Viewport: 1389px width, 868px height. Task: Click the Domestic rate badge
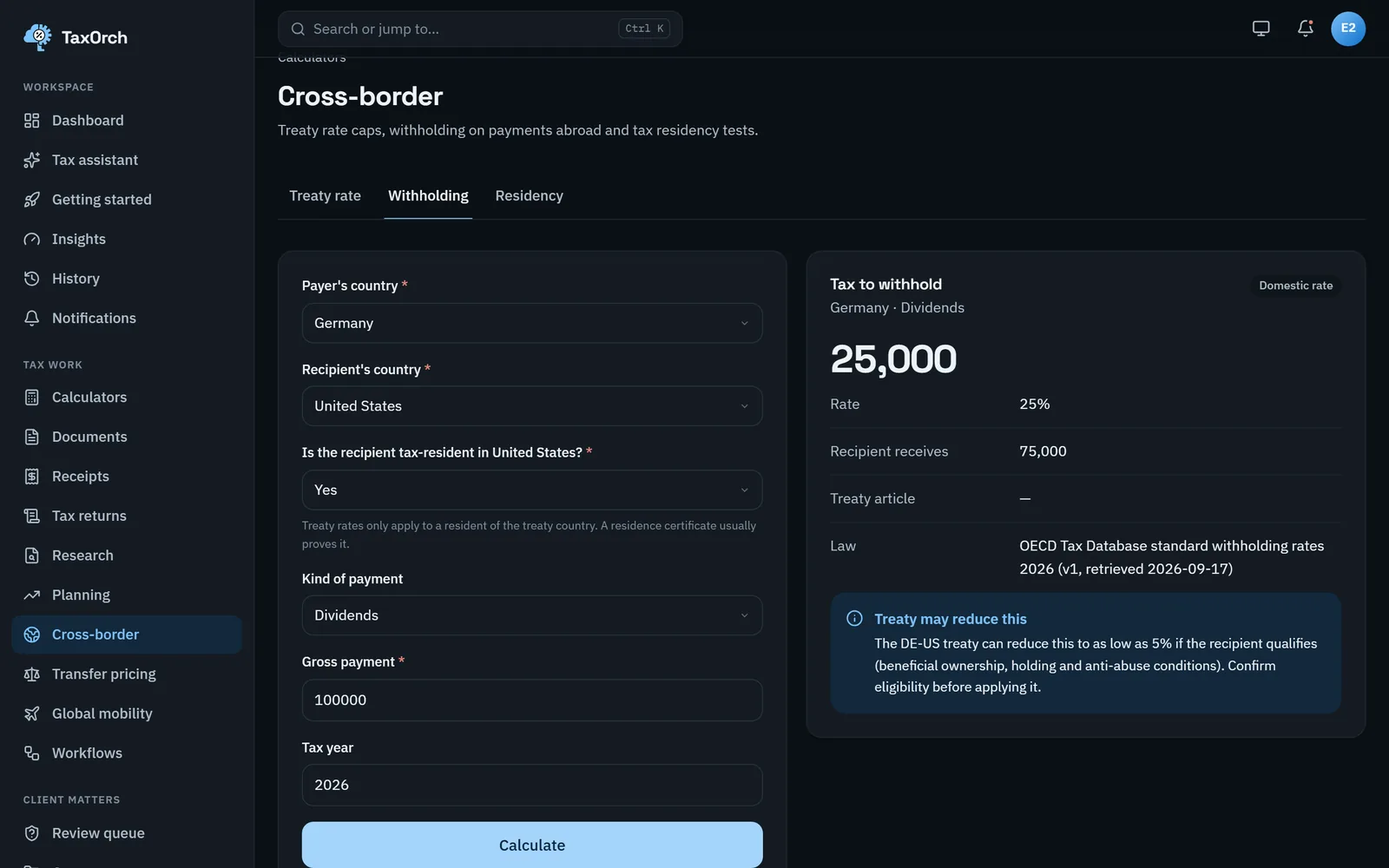pyautogui.click(x=1295, y=286)
